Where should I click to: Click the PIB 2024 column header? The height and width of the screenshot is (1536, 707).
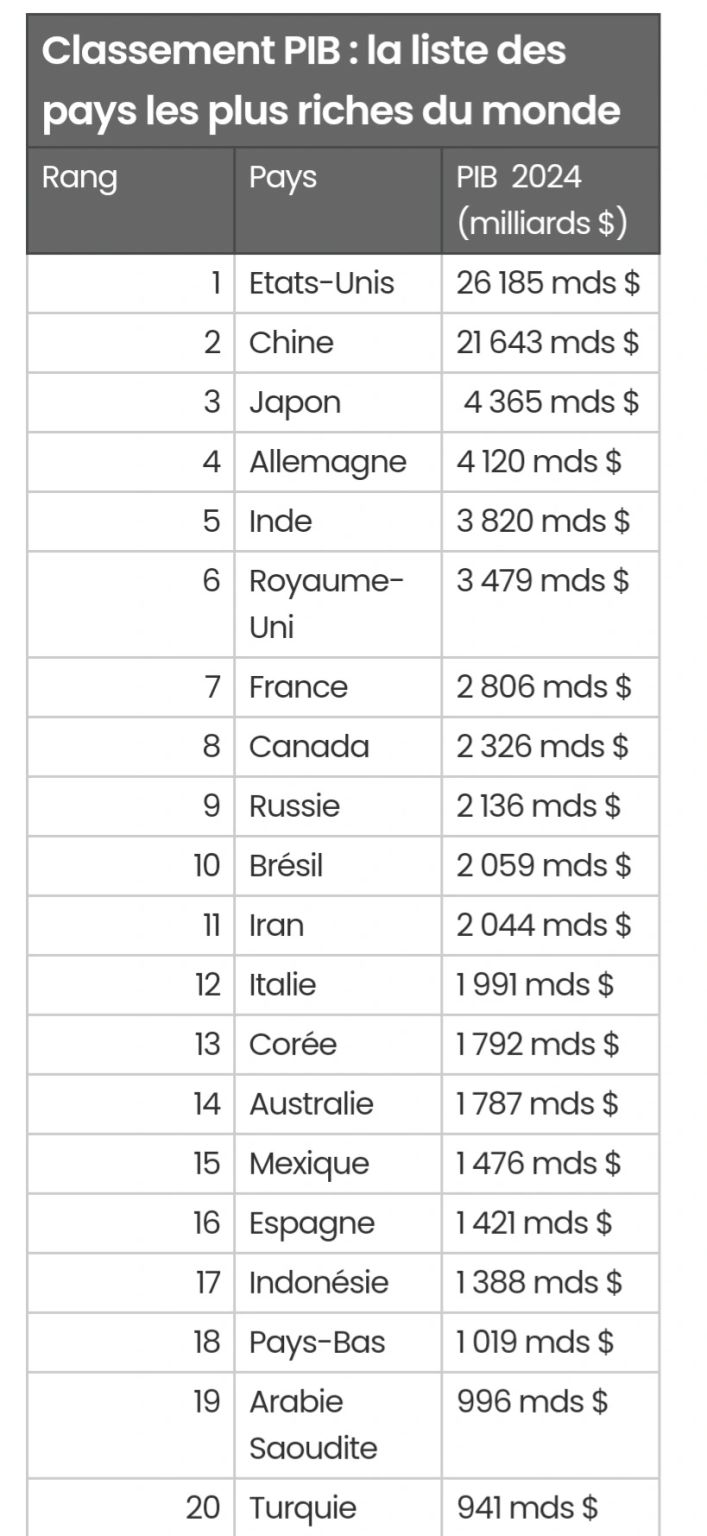pyautogui.click(x=550, y=200)
